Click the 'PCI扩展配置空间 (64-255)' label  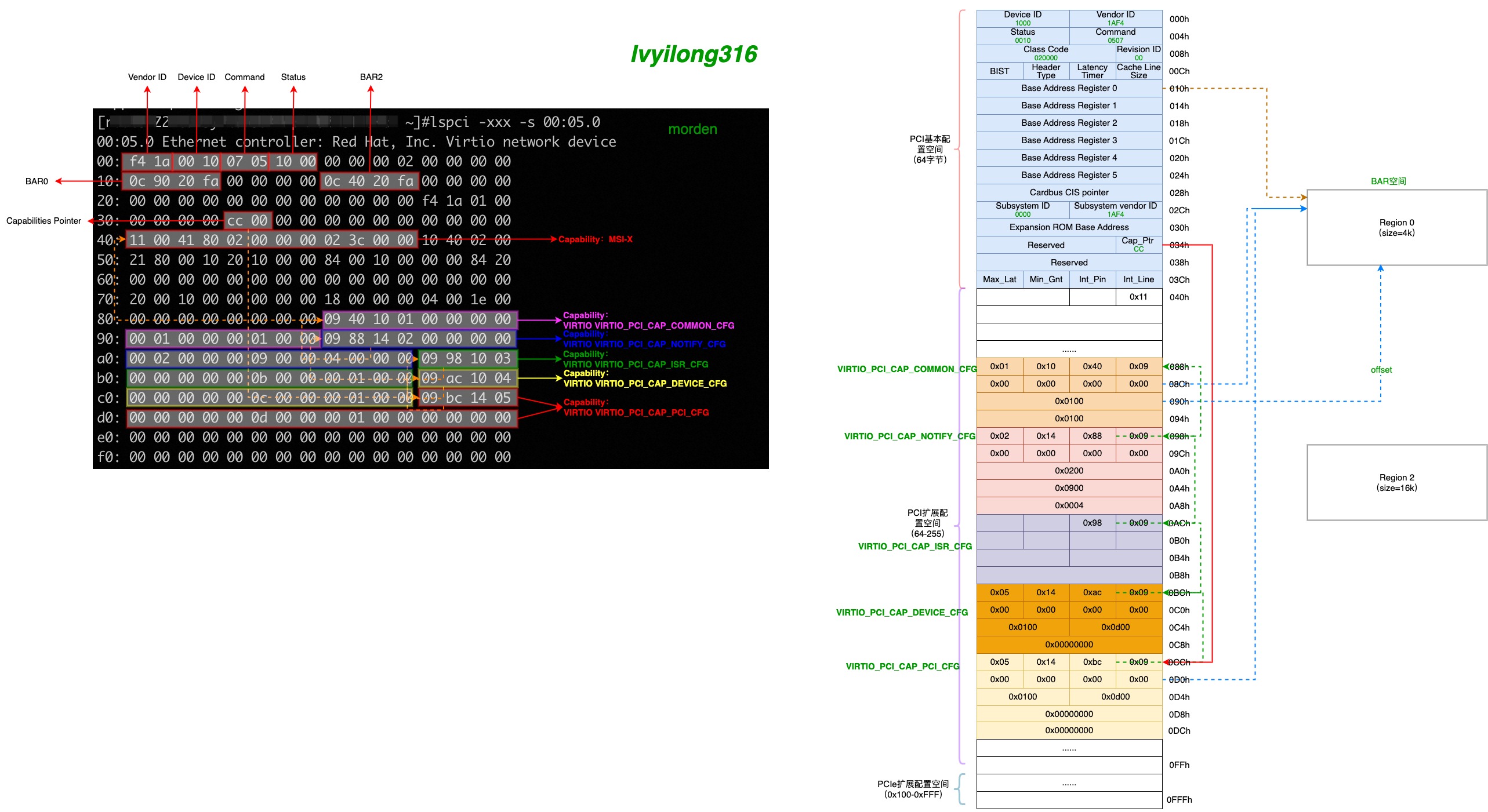[927, 523]
